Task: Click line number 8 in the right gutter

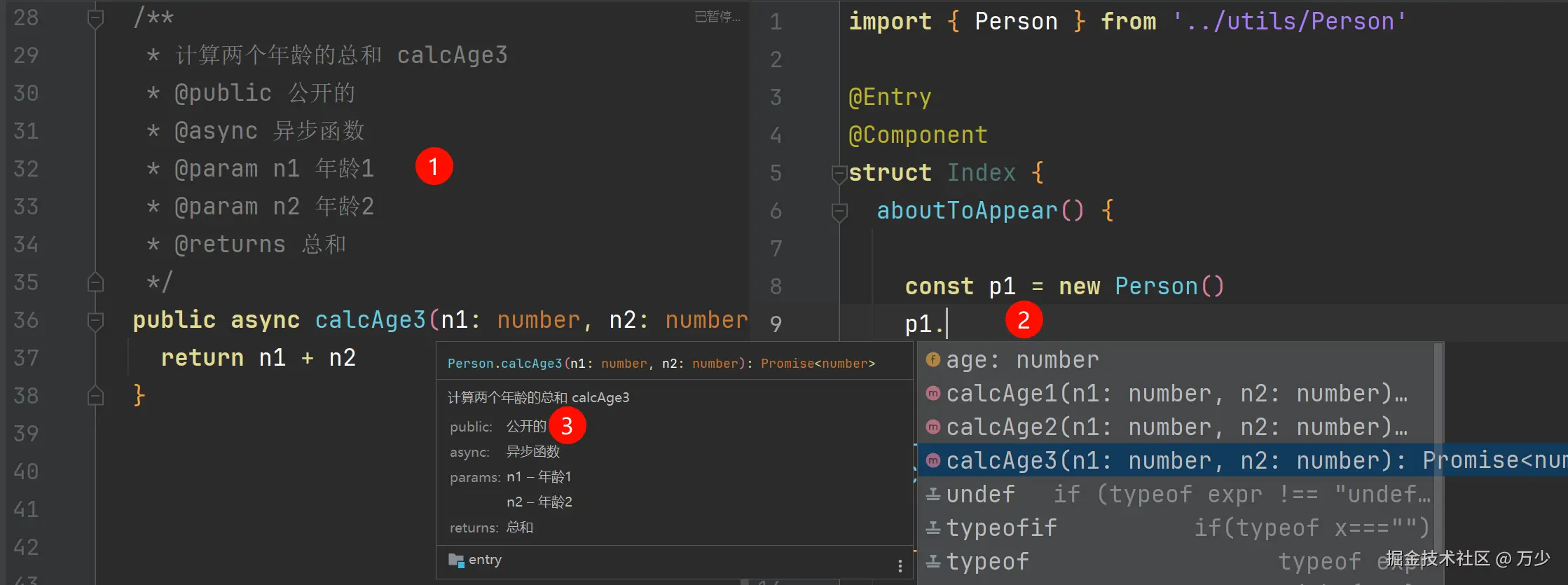Action: [x=776, y=286]
